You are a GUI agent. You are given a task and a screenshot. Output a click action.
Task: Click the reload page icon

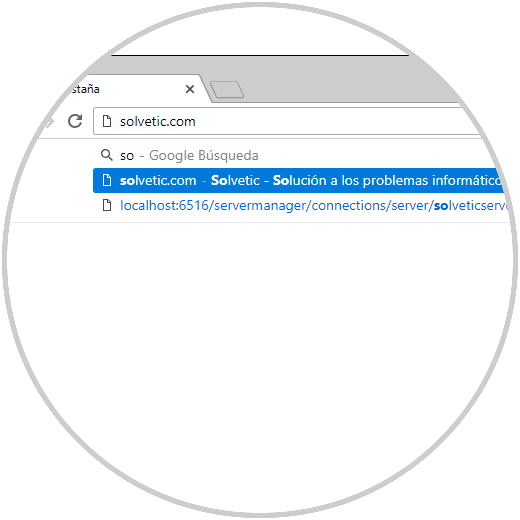pyautogui.click(x=75, y=121)
